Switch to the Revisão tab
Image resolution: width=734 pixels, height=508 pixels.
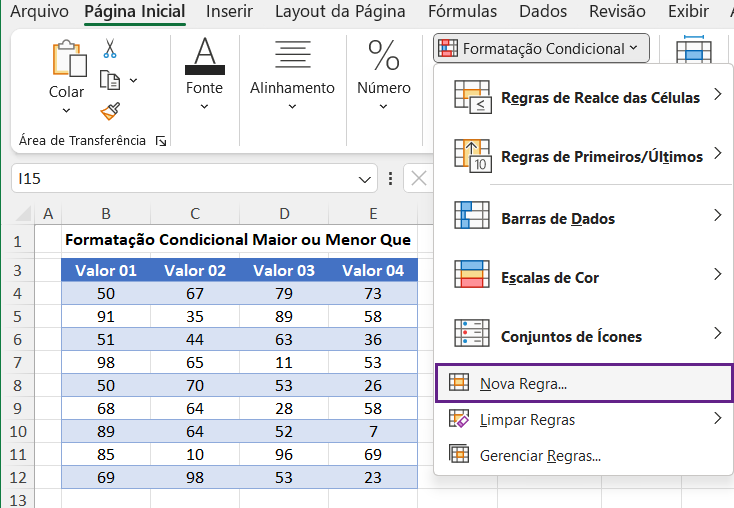pyautogui.click(x=617, y=11)
